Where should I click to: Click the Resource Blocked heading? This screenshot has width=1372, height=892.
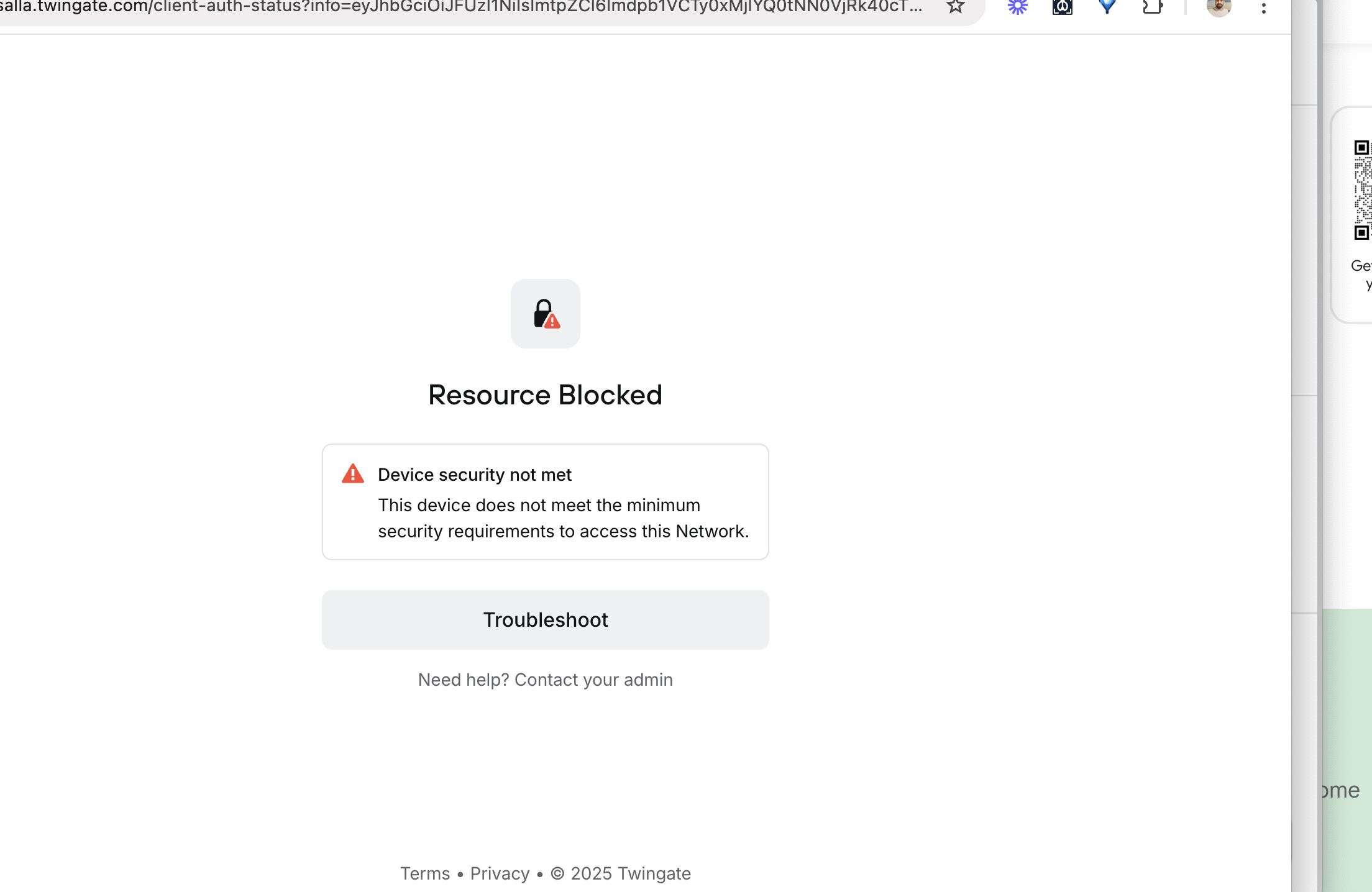[x=545, y=395]
